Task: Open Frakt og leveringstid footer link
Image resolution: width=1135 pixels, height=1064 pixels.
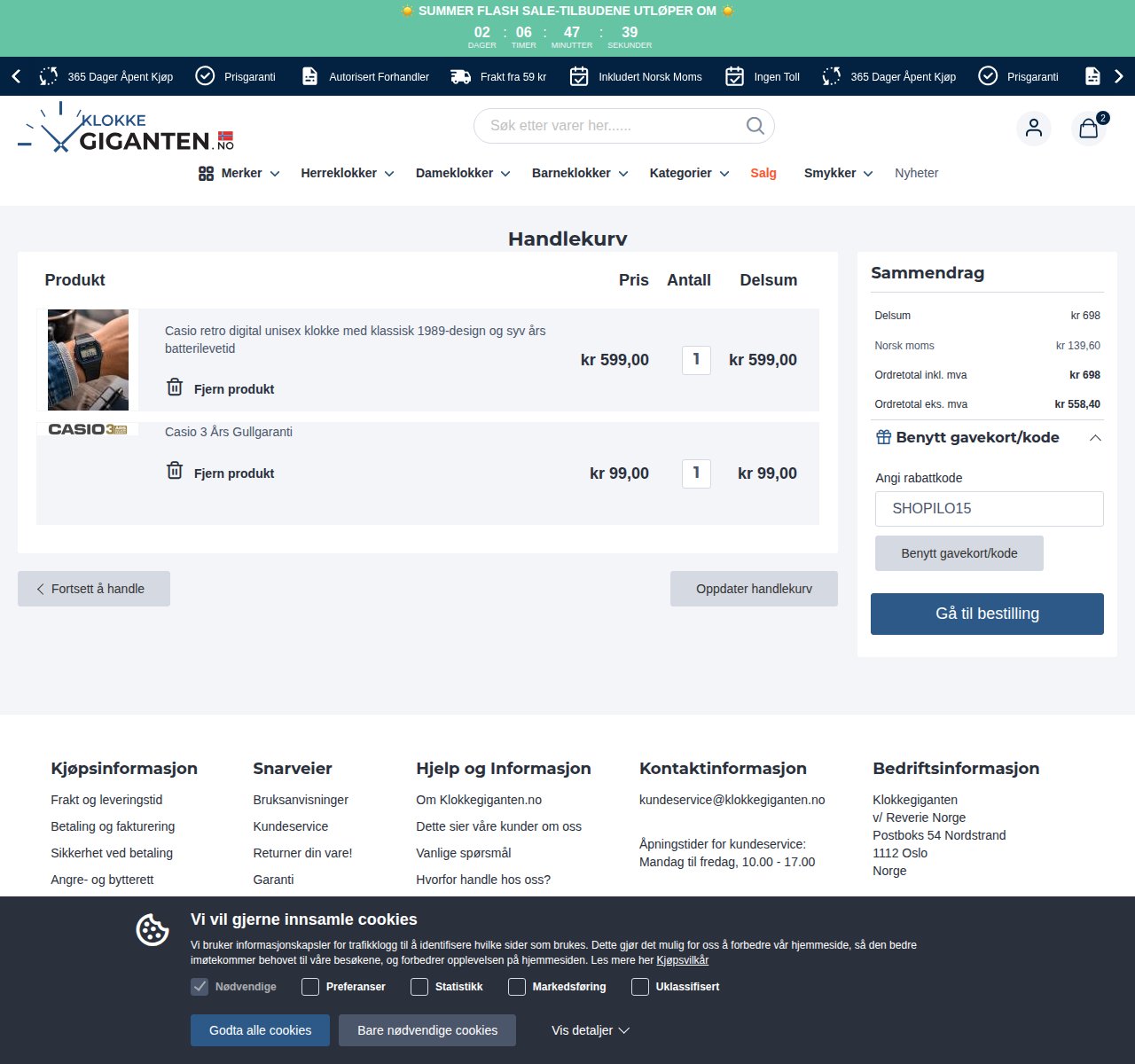Action: [106, 800]
